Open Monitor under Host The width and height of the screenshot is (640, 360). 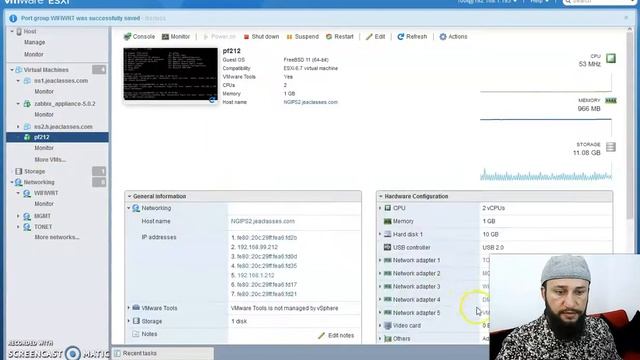tap(33, 54)
